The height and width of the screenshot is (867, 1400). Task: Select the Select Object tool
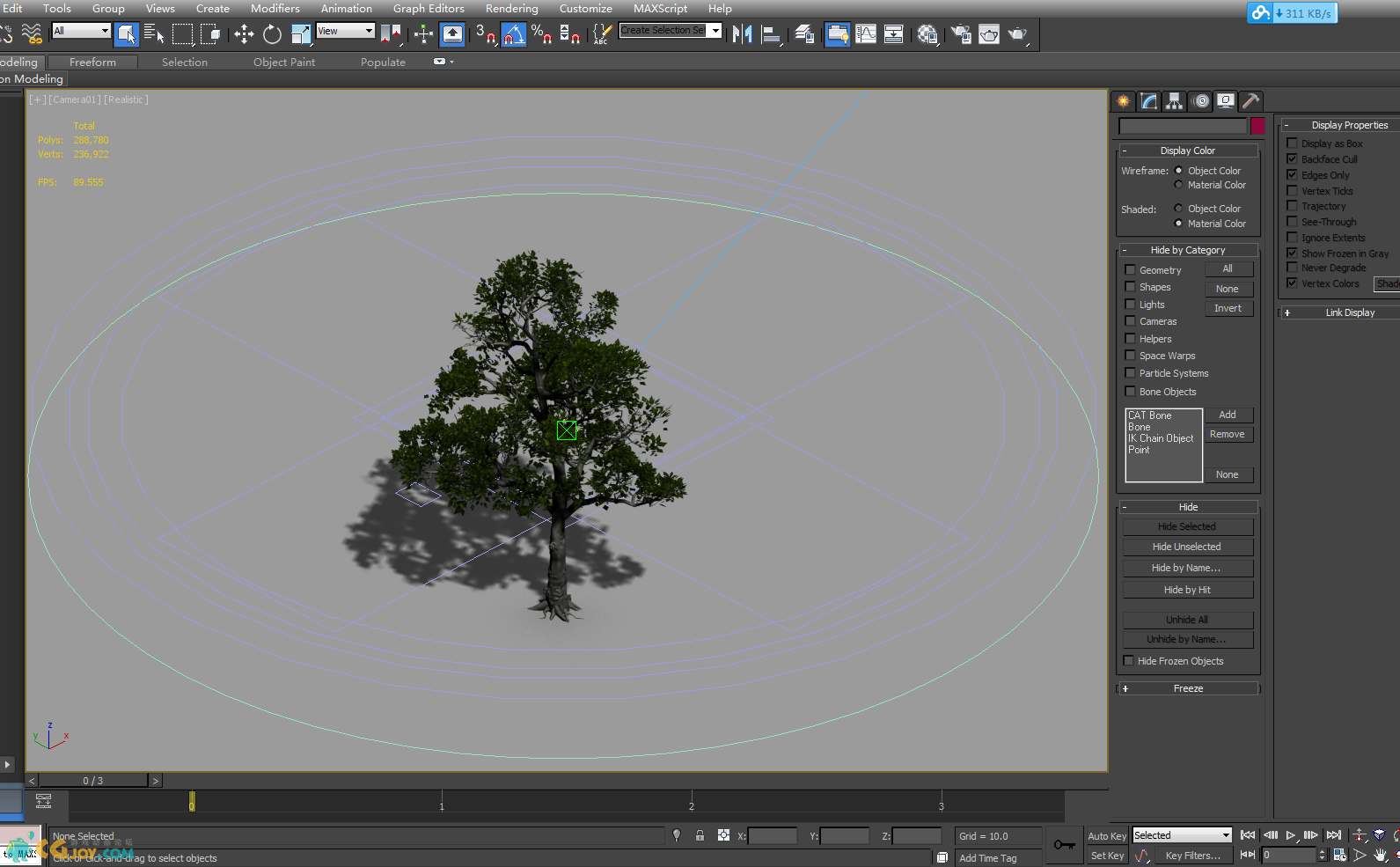127,34
